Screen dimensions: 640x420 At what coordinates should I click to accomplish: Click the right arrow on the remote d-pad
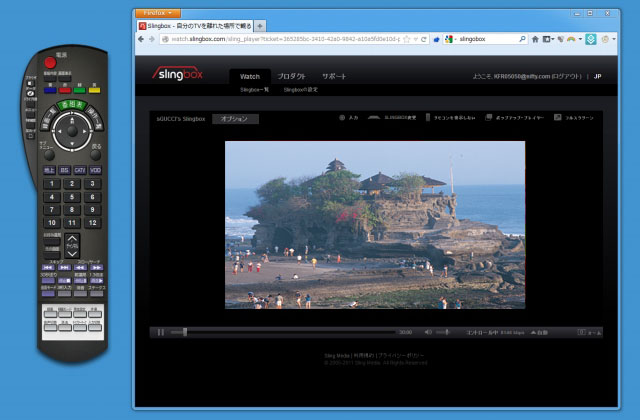click(85, 131)
